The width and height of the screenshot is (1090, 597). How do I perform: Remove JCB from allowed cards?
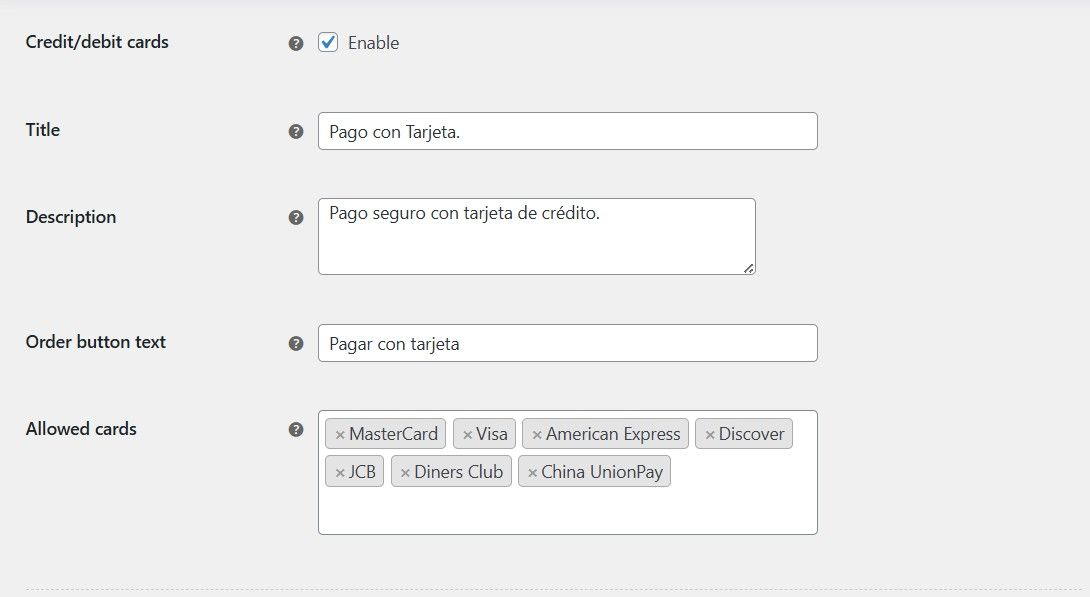tap(340, 472)
